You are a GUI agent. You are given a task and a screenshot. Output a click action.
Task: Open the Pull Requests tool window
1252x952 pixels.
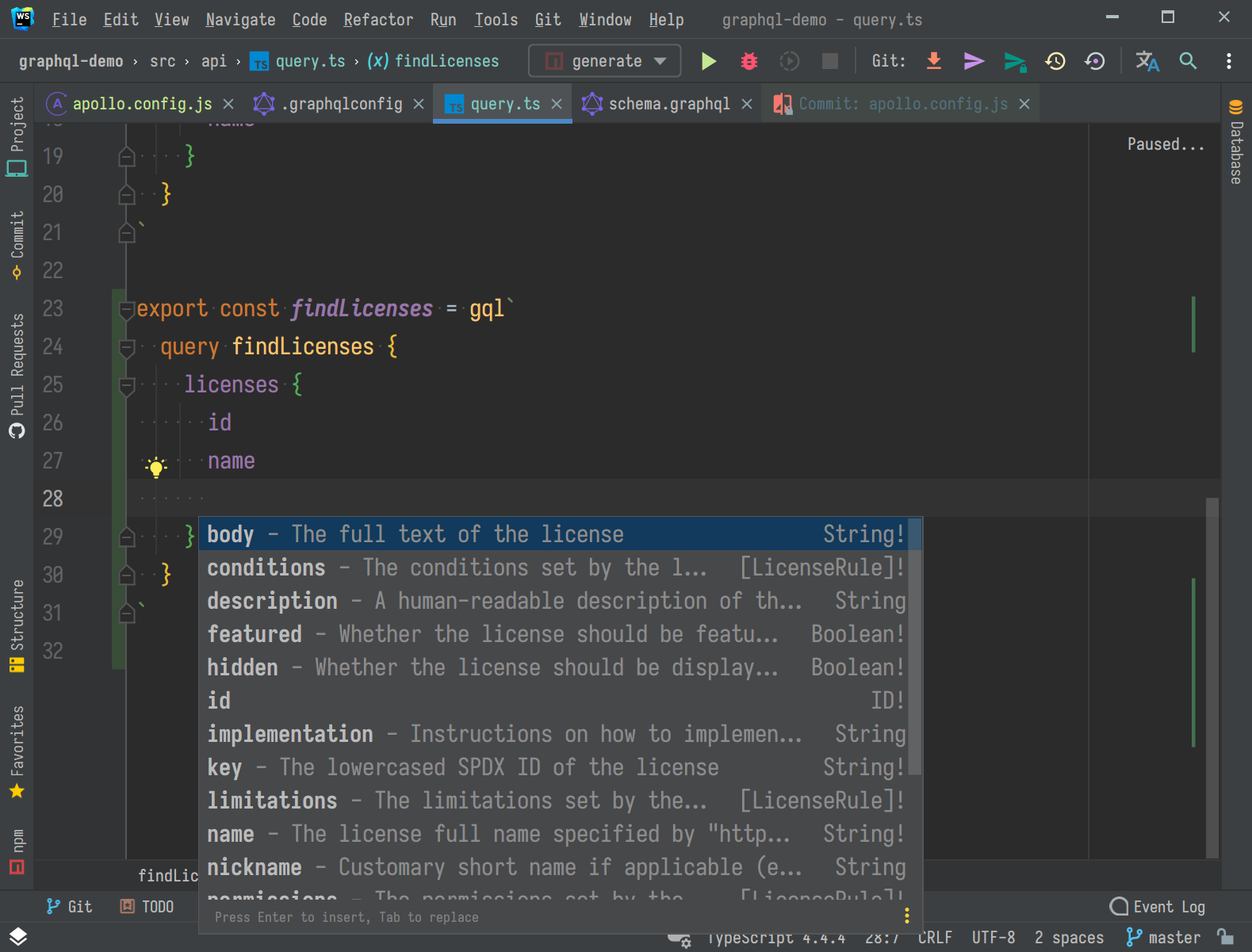point(17,376)
